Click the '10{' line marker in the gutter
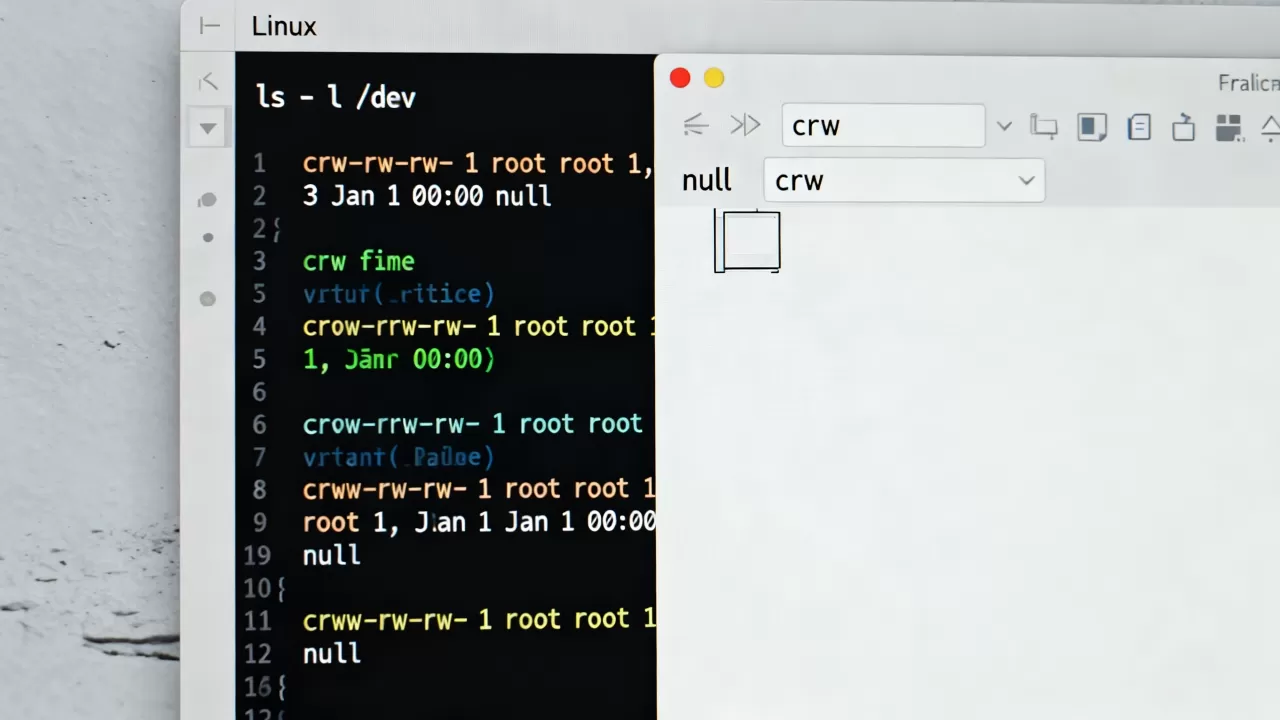 [x=265, y=588]
